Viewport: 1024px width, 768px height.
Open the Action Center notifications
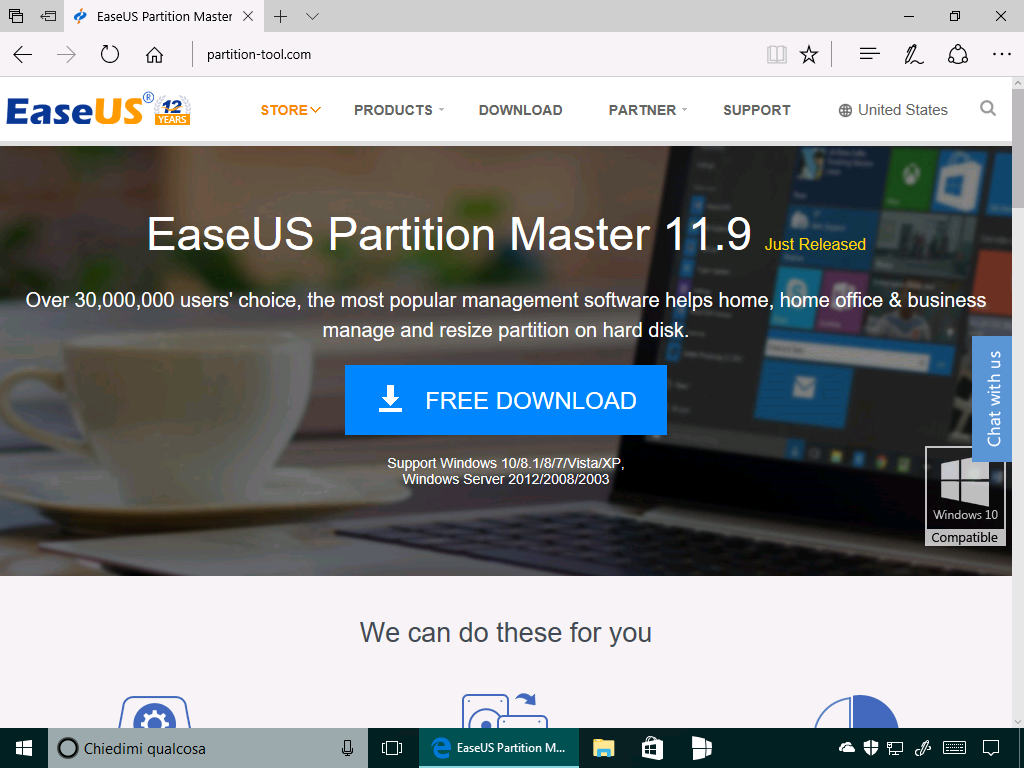coord(991,748)
